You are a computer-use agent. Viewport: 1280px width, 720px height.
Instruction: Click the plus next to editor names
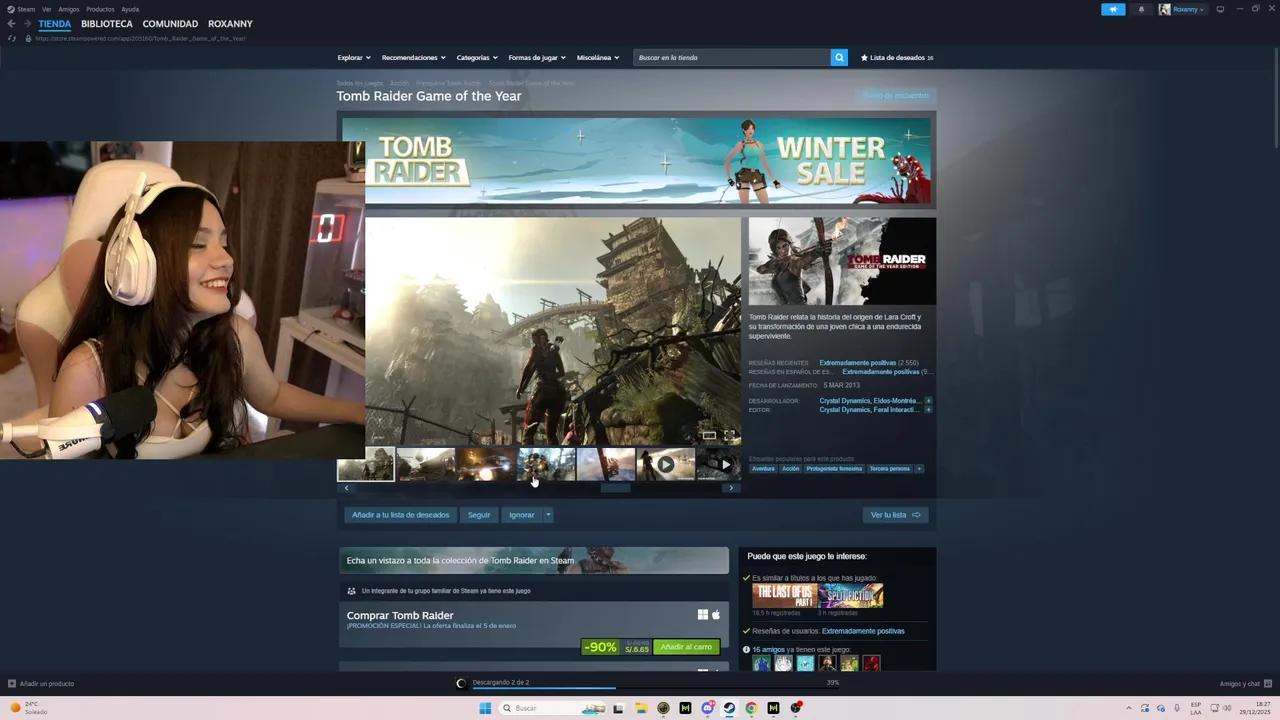point(928,410)
